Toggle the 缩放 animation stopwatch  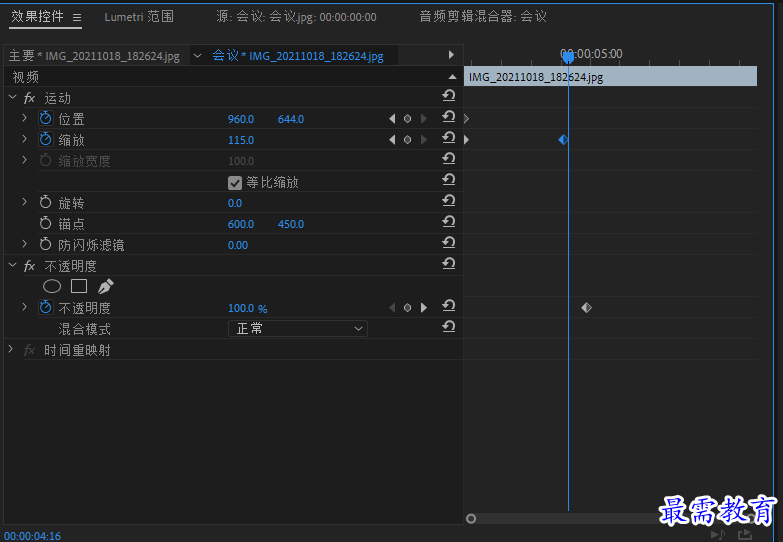pos(45,139)
